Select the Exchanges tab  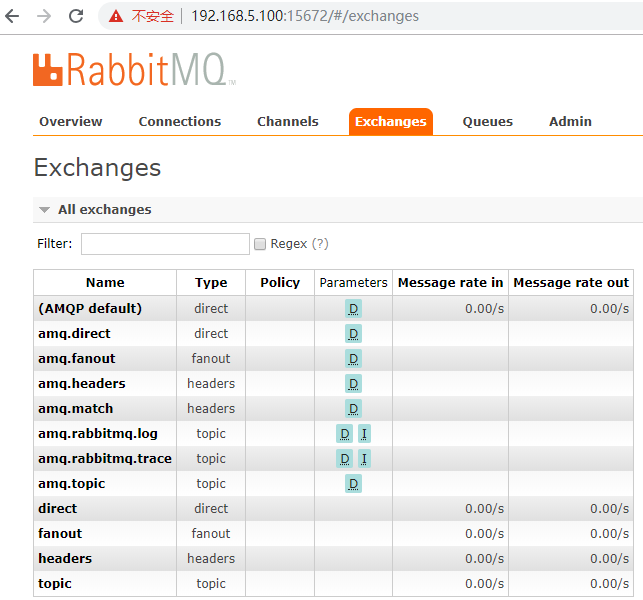(391, 122)
